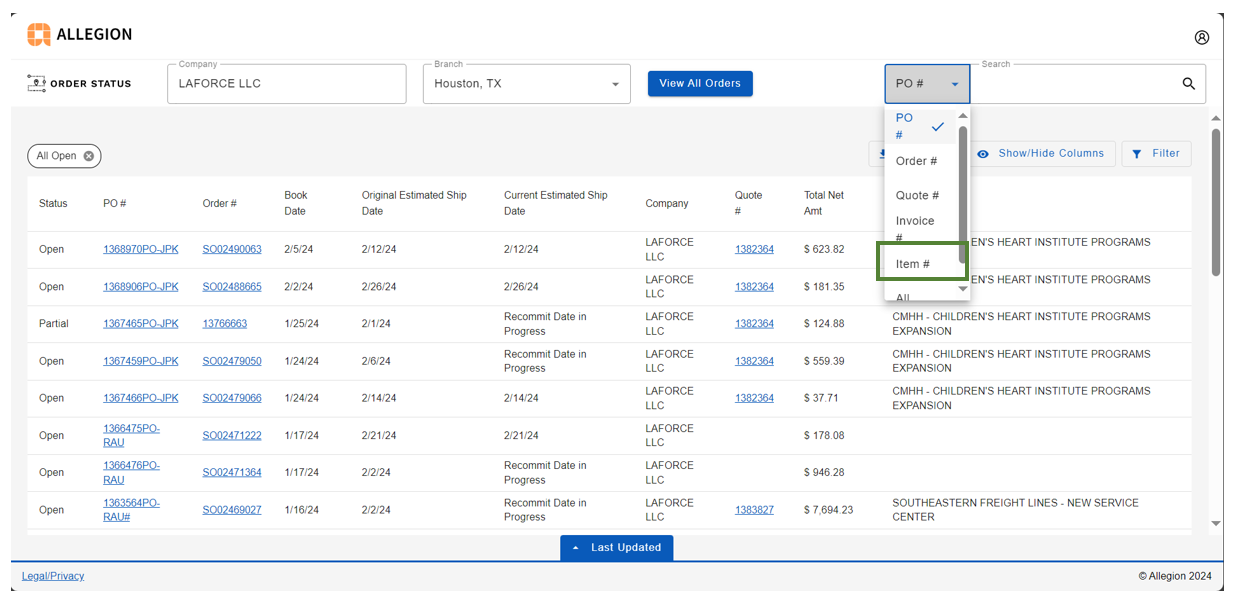Click the SOUTHEASTERN FREIGHT LINES project cell

click(x=1015, y=510)
